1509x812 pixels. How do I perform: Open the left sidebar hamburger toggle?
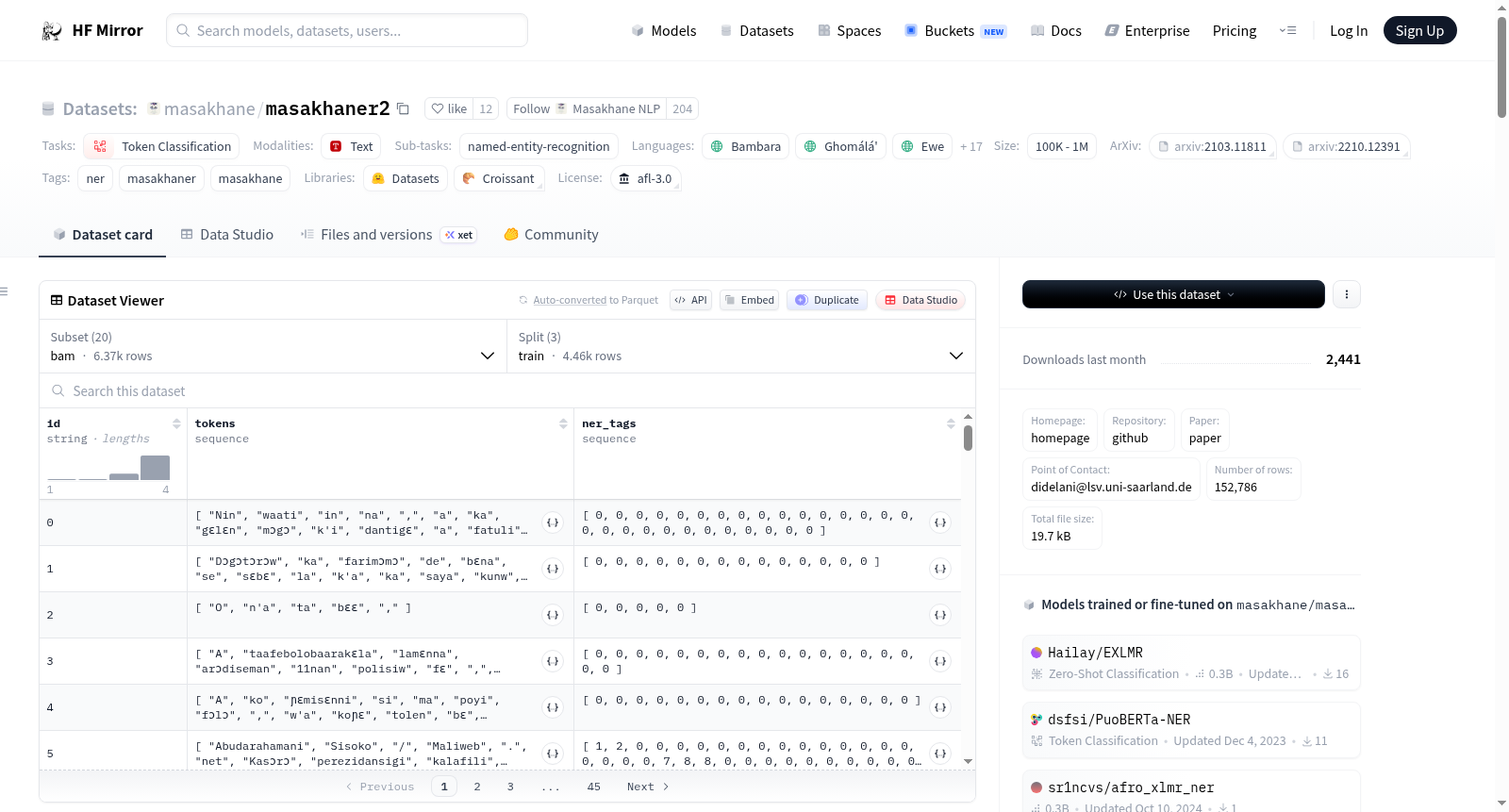coord(5,291)
